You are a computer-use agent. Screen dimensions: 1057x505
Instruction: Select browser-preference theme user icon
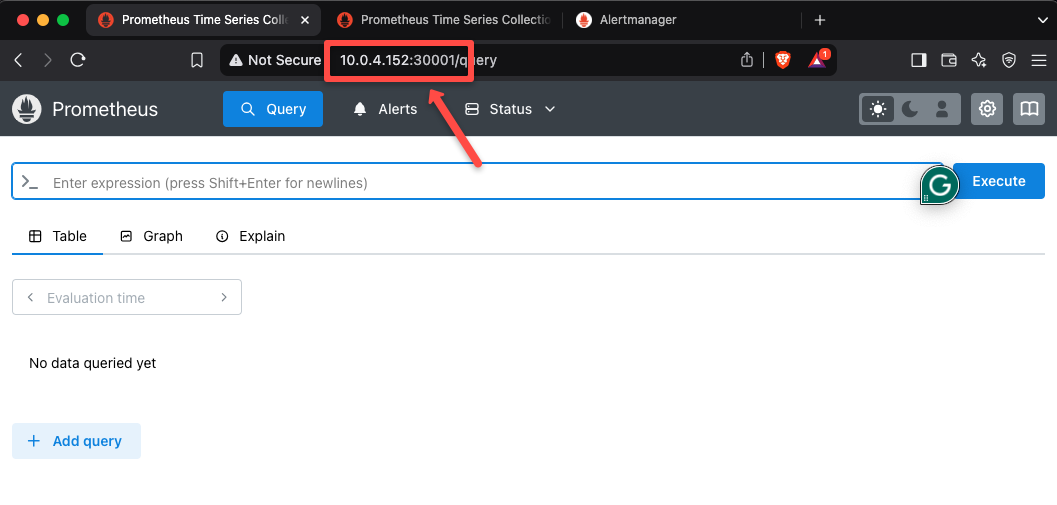(x=942, y=109)
